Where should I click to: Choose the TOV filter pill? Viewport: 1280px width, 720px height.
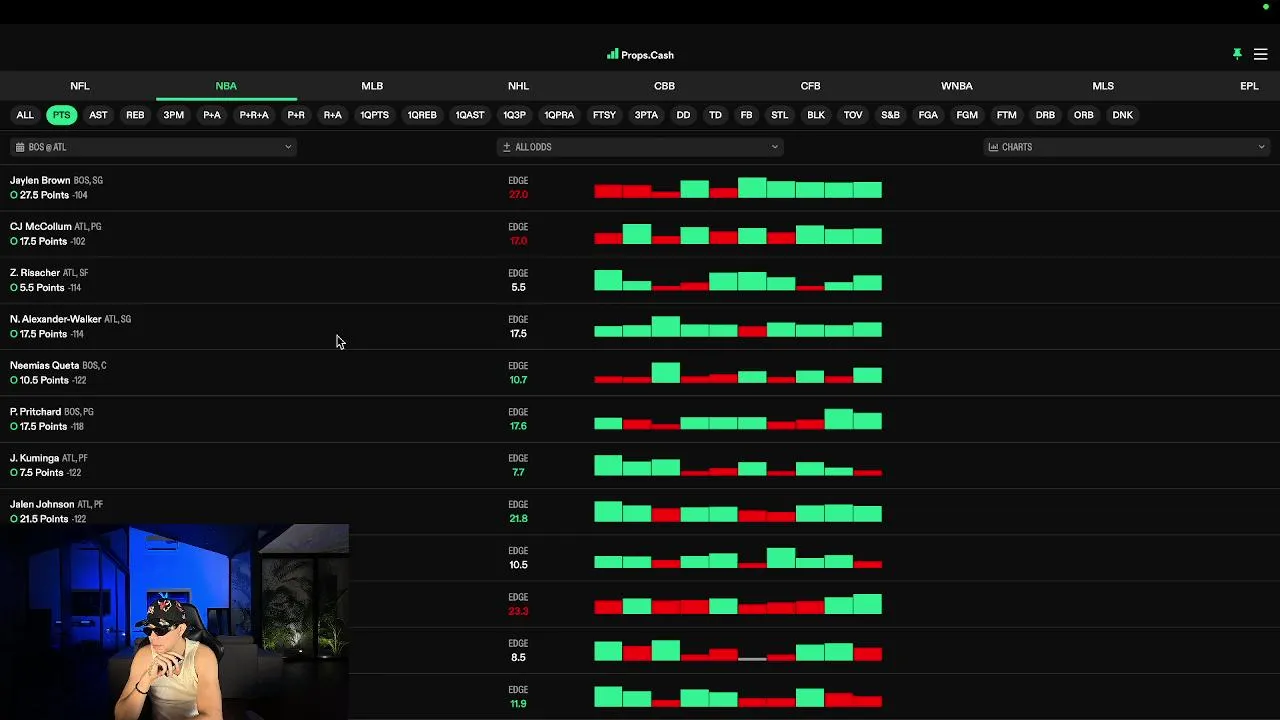853,115
